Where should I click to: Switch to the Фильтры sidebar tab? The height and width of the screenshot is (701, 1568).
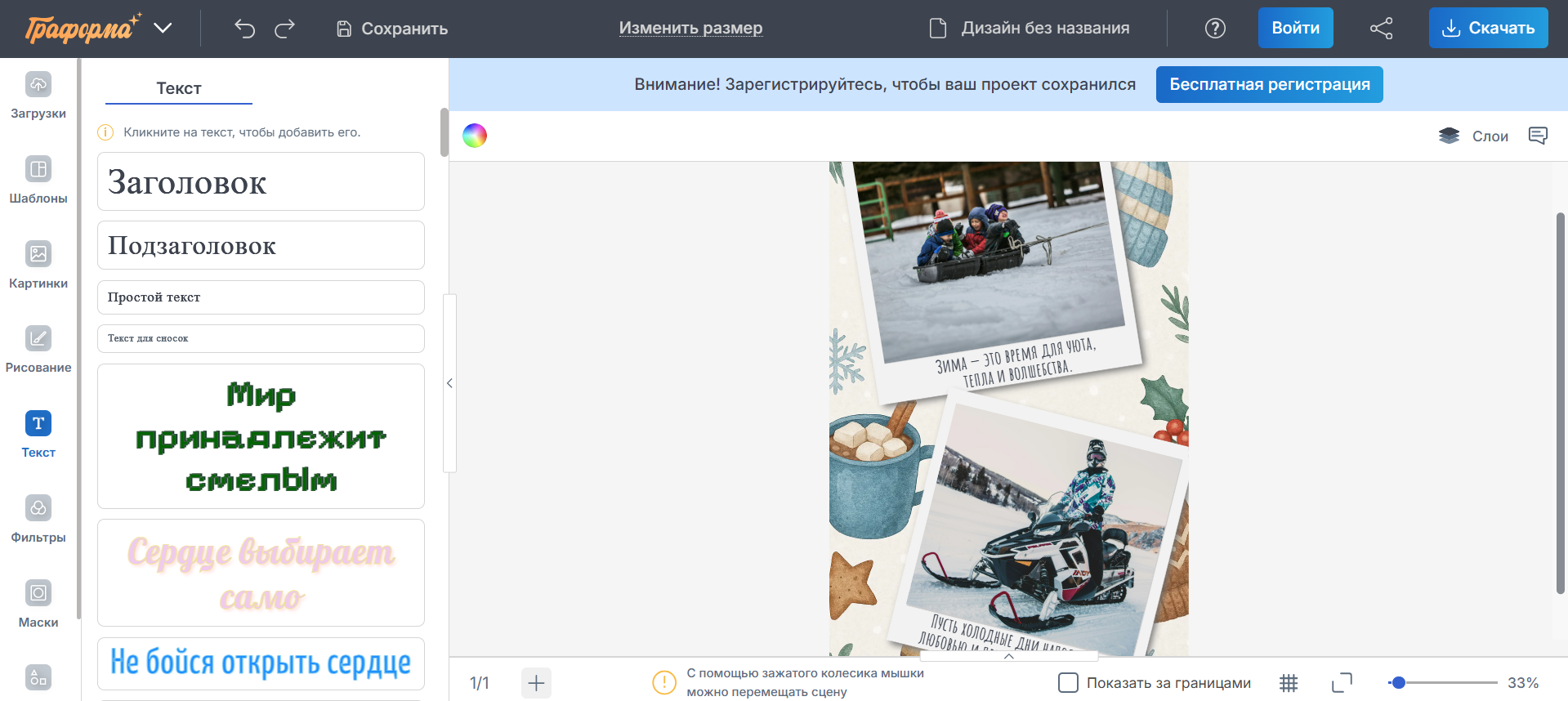[38, 520]
